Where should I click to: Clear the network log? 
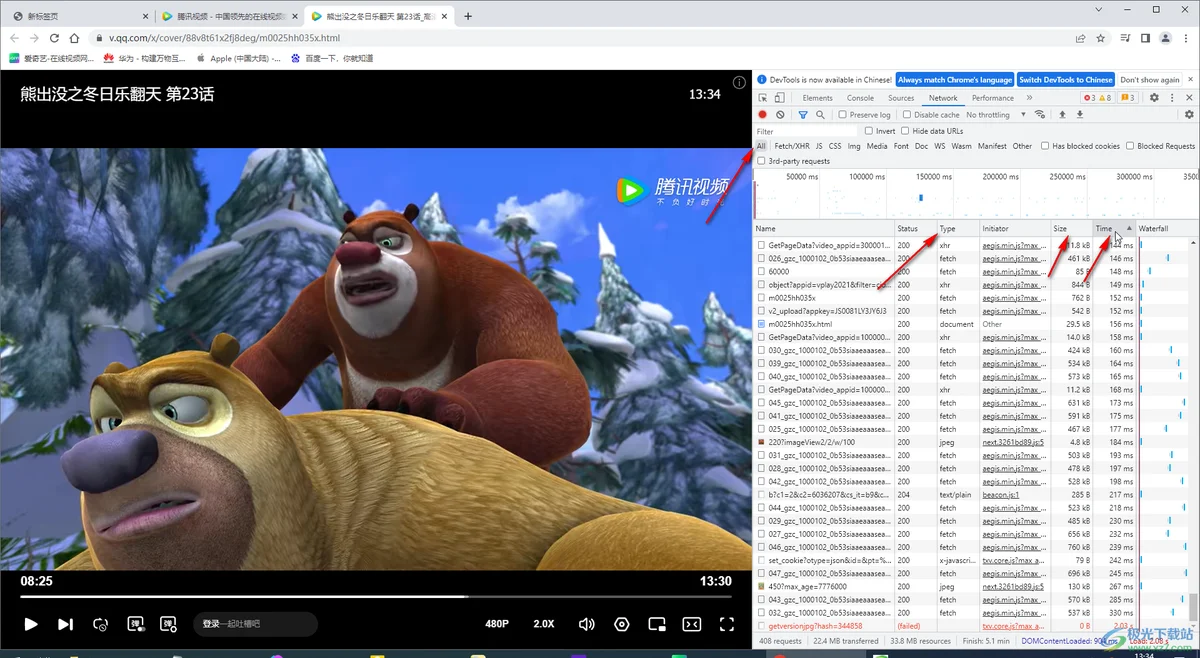(780, 115)
